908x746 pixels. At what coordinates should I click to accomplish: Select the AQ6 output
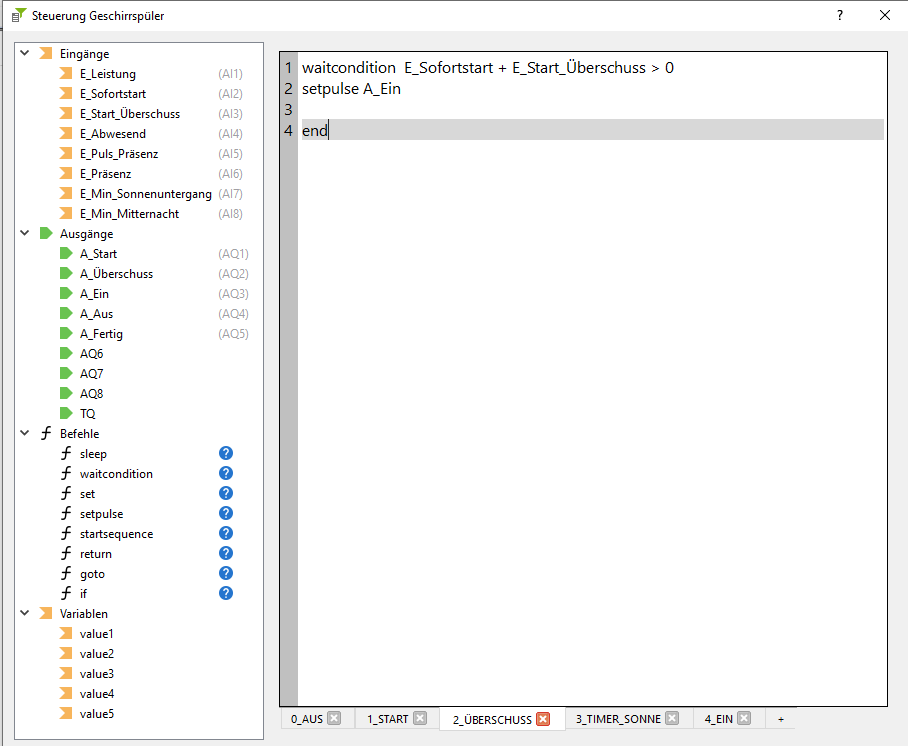91,354
